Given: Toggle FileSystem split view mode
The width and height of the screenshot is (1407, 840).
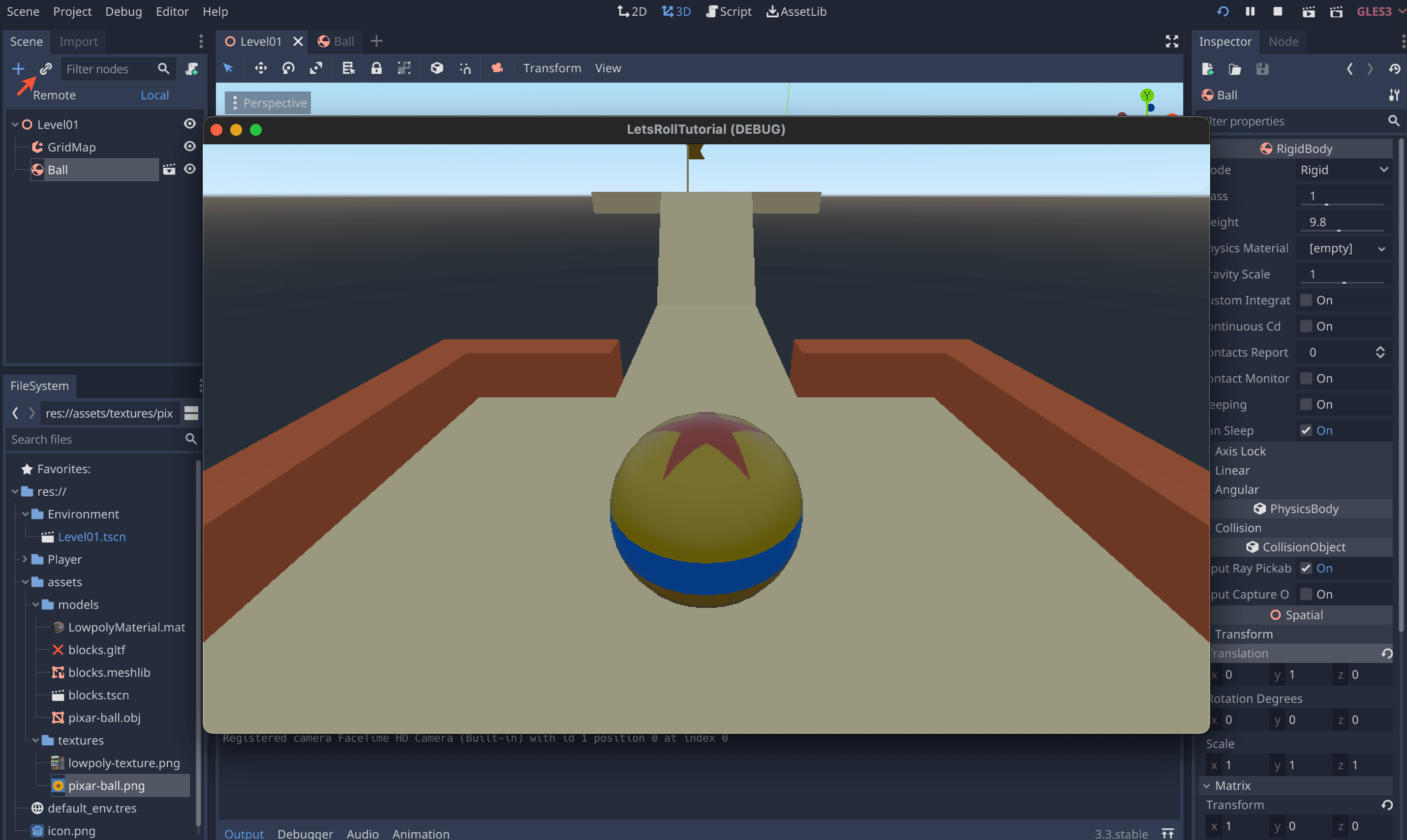Looking at the screenshot, I should point(191,413).
